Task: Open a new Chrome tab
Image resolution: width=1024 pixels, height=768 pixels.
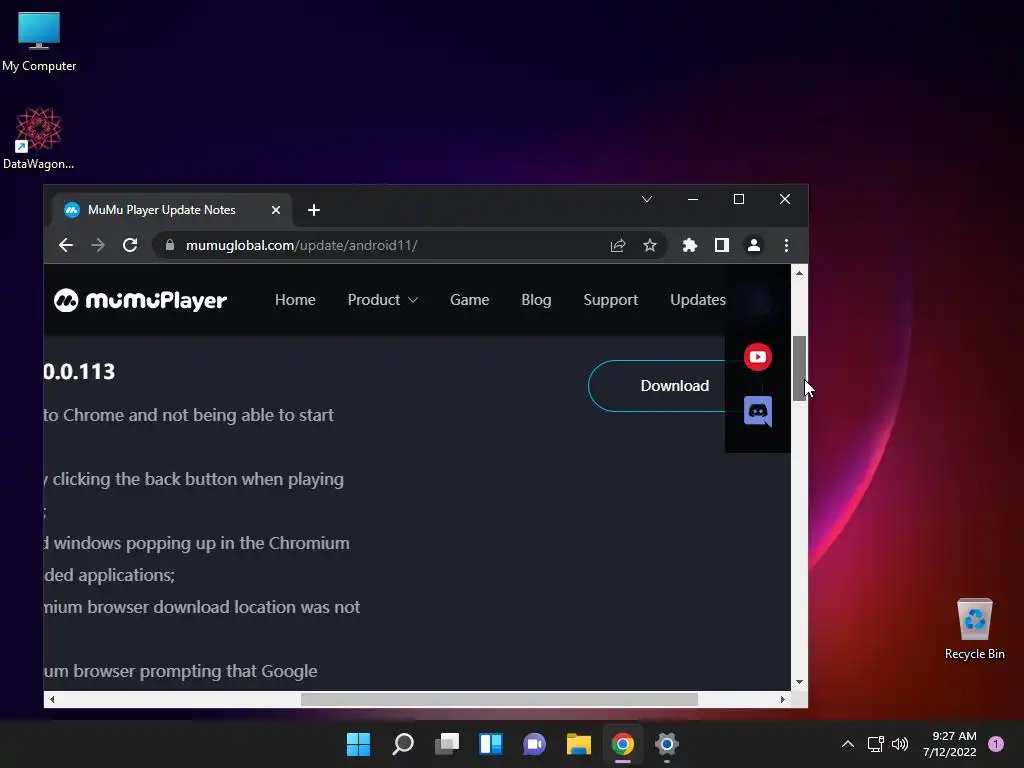Action: [x=314, y=210]
